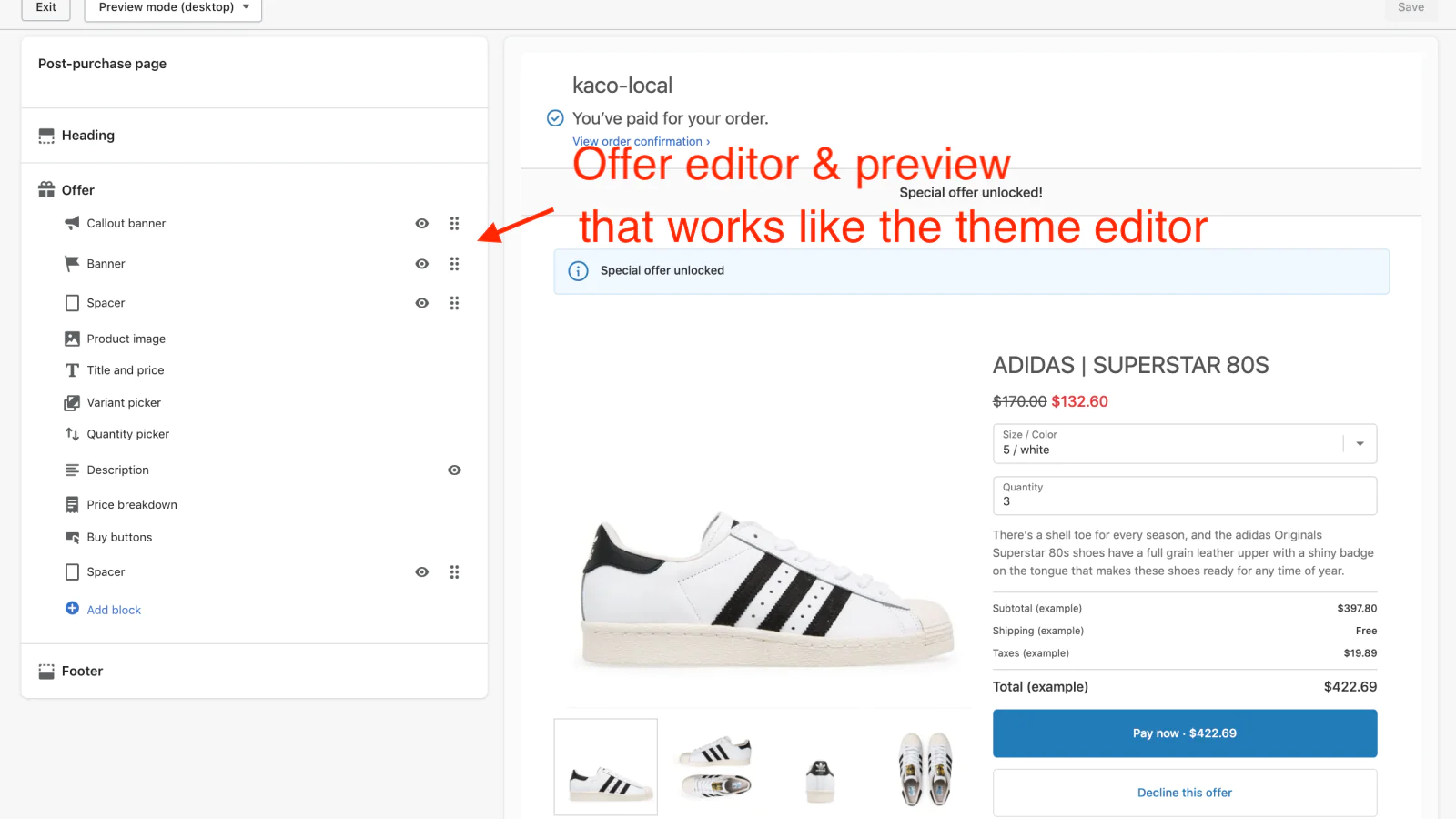Select the Variant picker block icon
1456x819 pixels.
pos(72,402)
